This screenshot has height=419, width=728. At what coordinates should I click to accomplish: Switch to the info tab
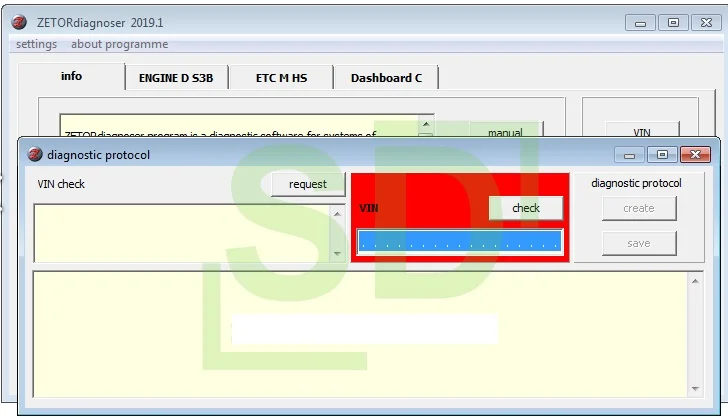(x=71, y=76)
